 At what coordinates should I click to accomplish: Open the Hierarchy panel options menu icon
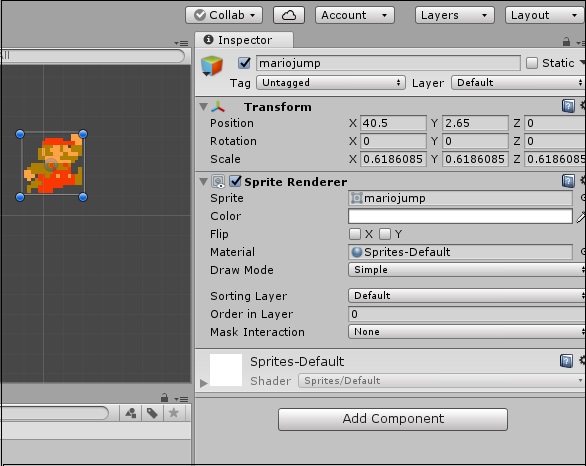pyautogui.click(x=181, y=43)
